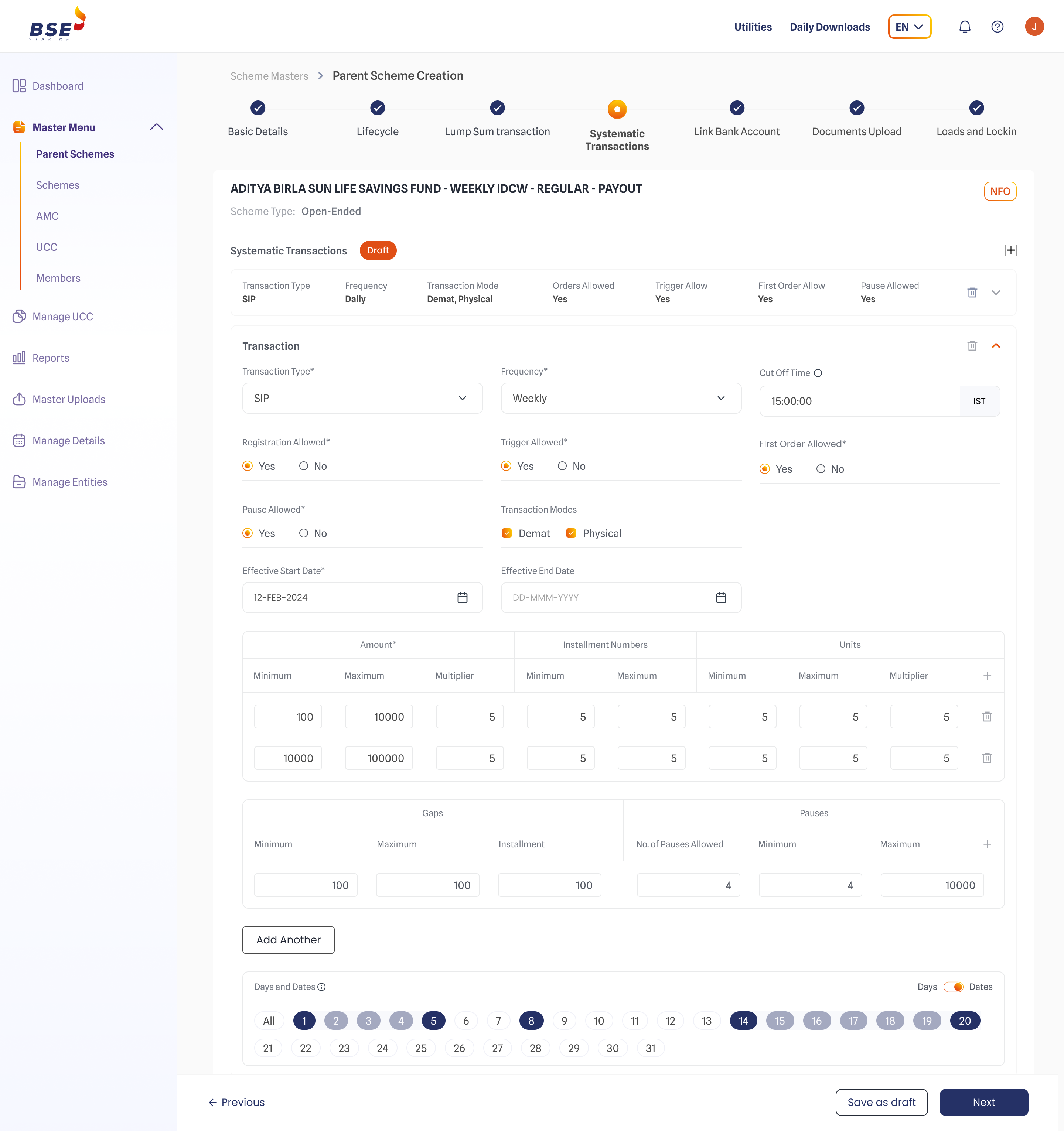The width and height of the screenshot is (1064, 1131).
Task: Click the help question mark icon
Action: point(997,27)
